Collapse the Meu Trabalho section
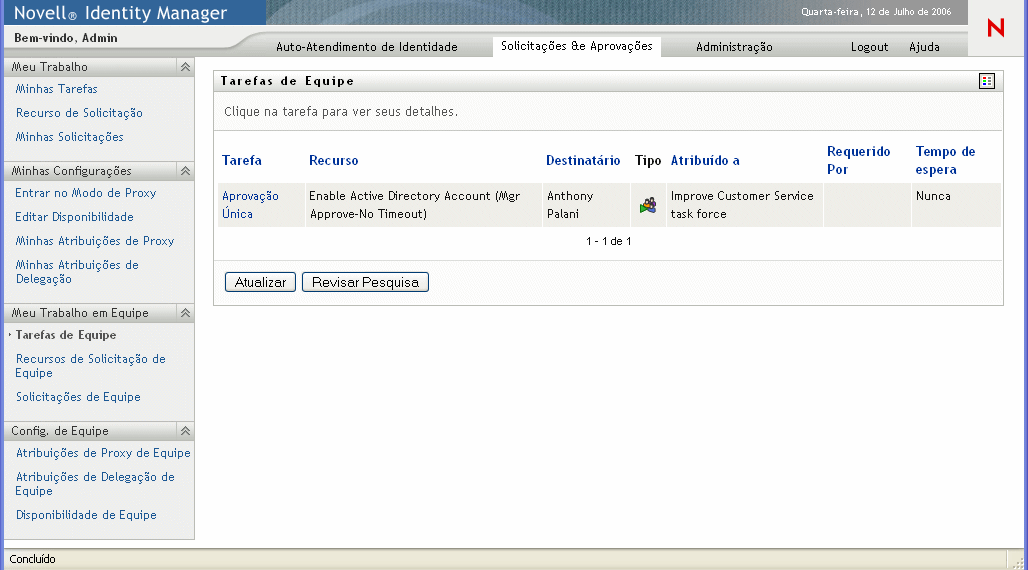 tap(185, 67)
